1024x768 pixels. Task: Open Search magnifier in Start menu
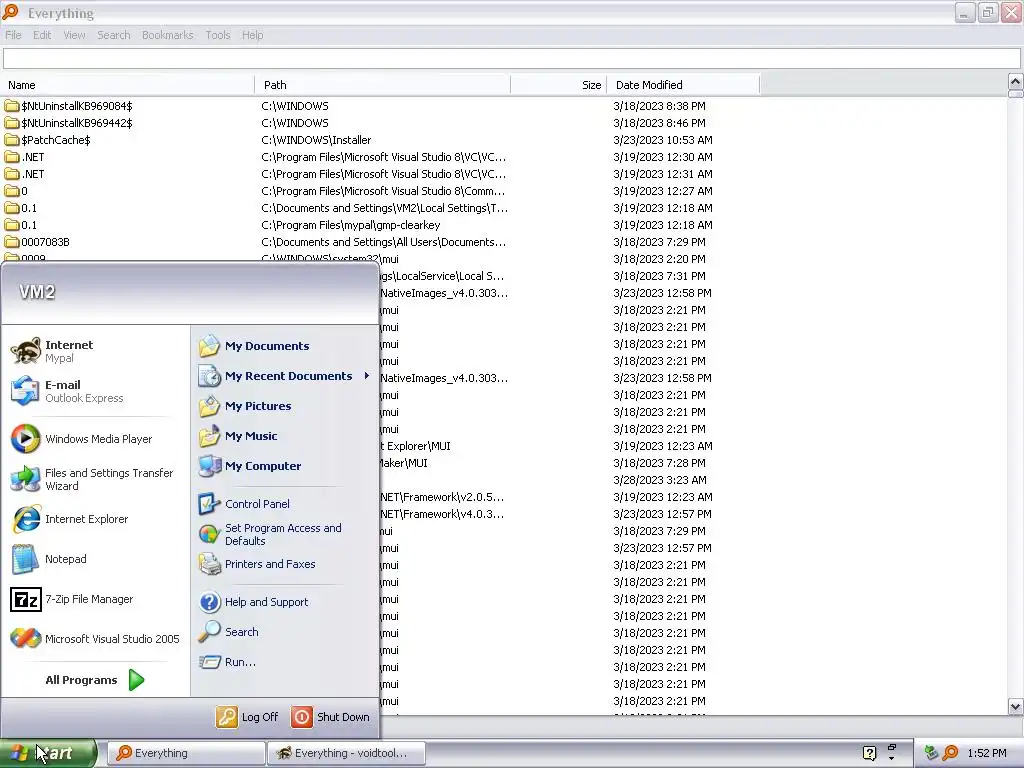(209, 632)
